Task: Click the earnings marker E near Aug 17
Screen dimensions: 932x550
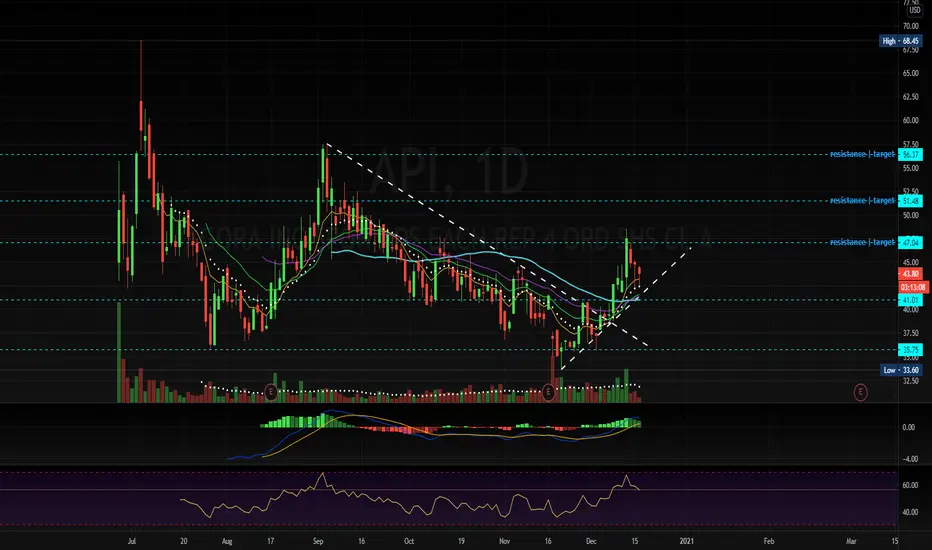Action: [x=271, y=392]
